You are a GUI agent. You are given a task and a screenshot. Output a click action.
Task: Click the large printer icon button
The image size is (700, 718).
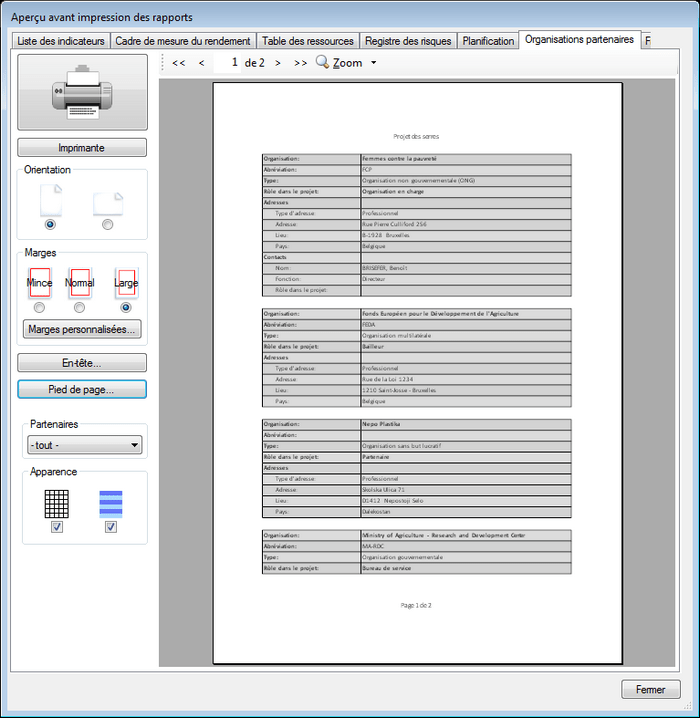pyautogui.click(x=82, y=93)
